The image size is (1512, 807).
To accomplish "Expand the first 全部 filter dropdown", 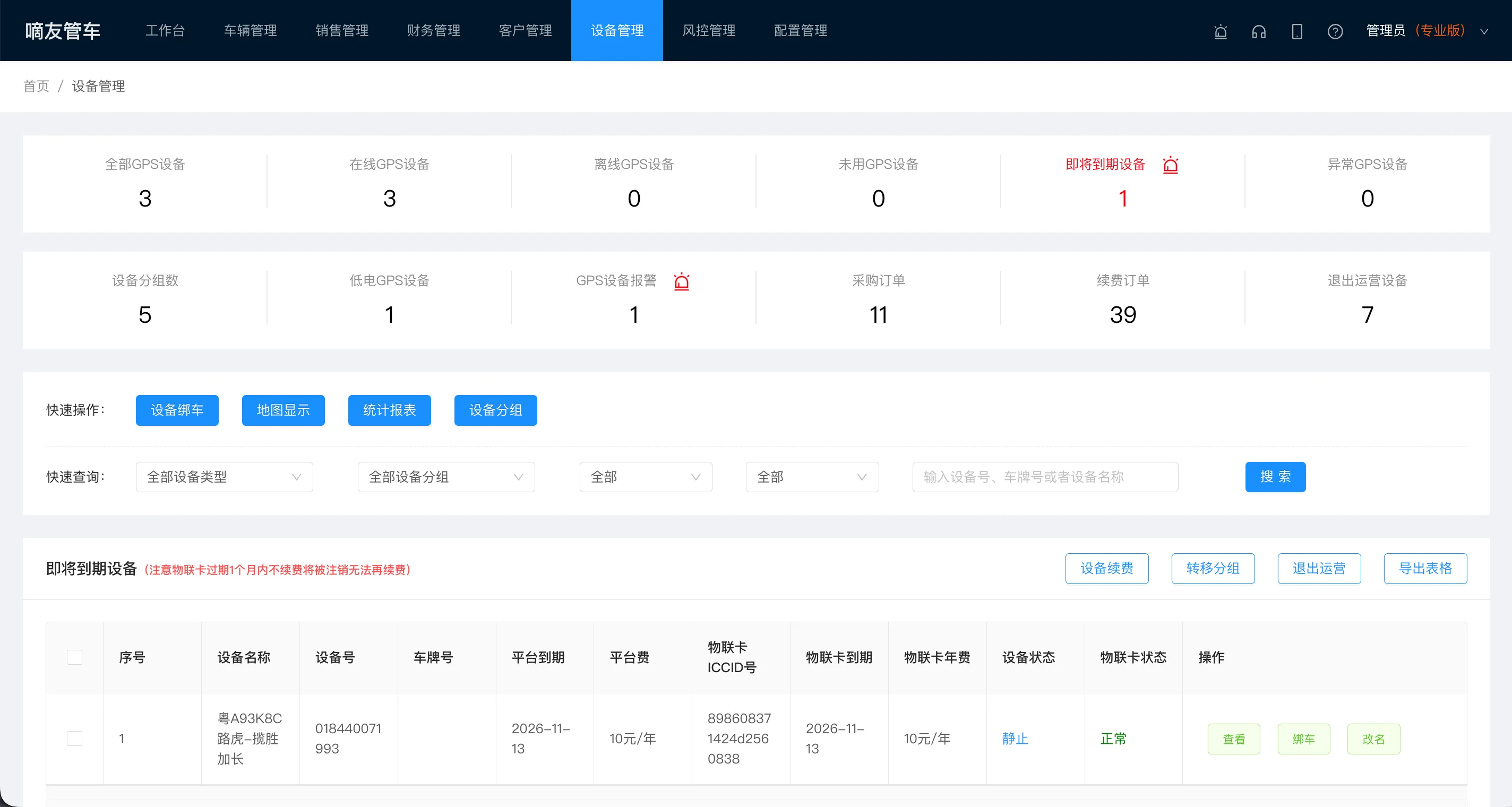I will tap(646, 477).
